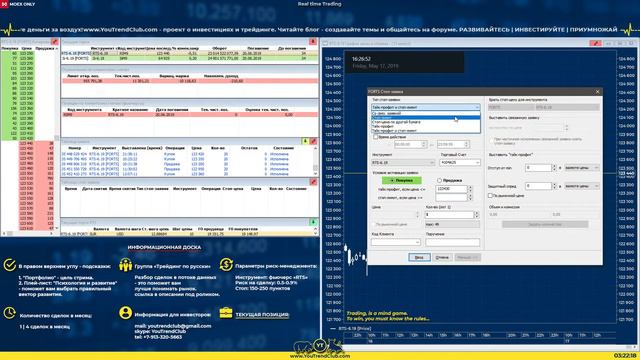The image size is (640, 360).
Task: Cancel the dialog with Отмена button
Action: point(442,257)
